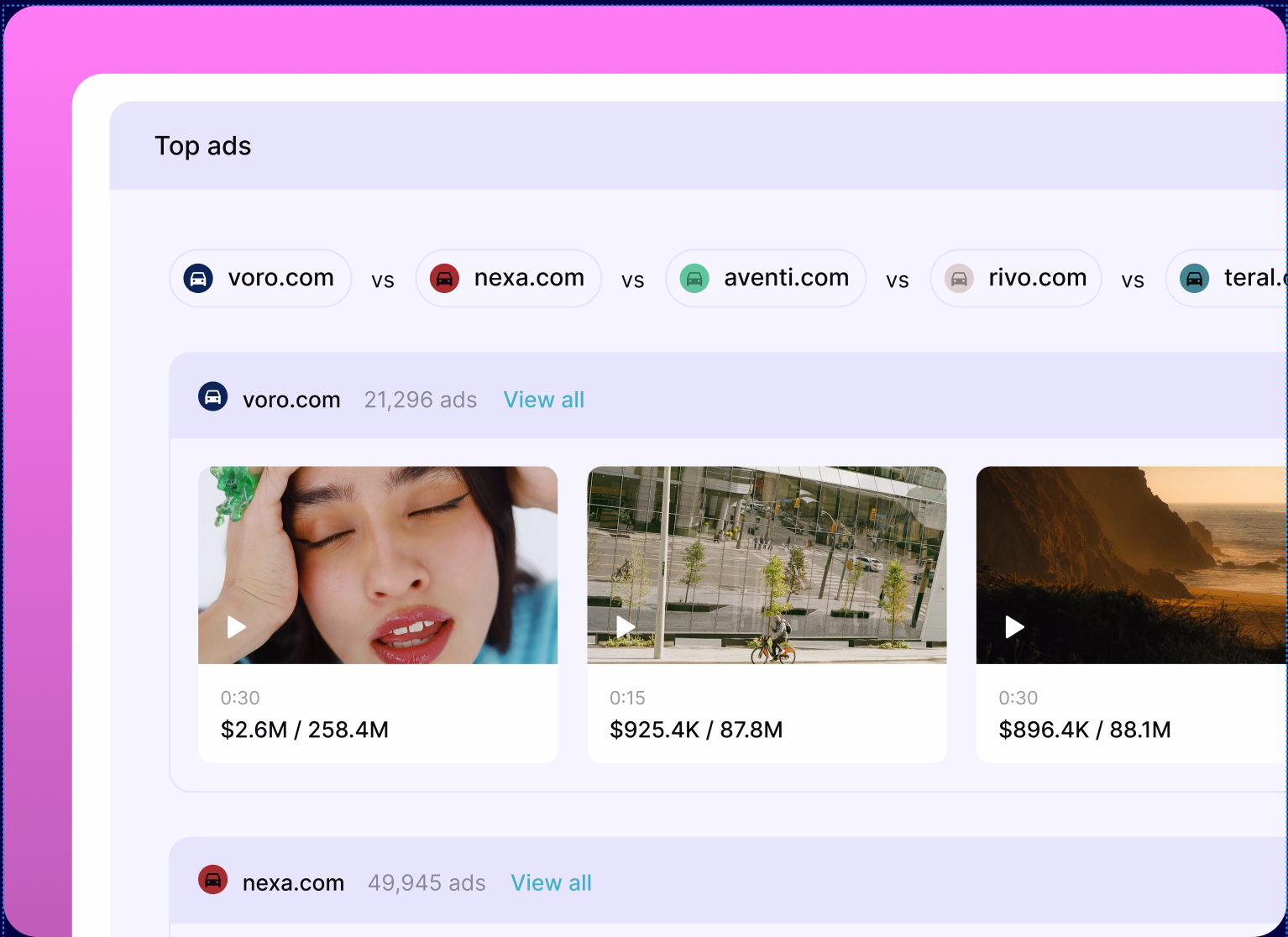This screenshot has width=1288, height=937.
Task: Play the $2.6M woman's face ad video
Action: tap(237, 627)
